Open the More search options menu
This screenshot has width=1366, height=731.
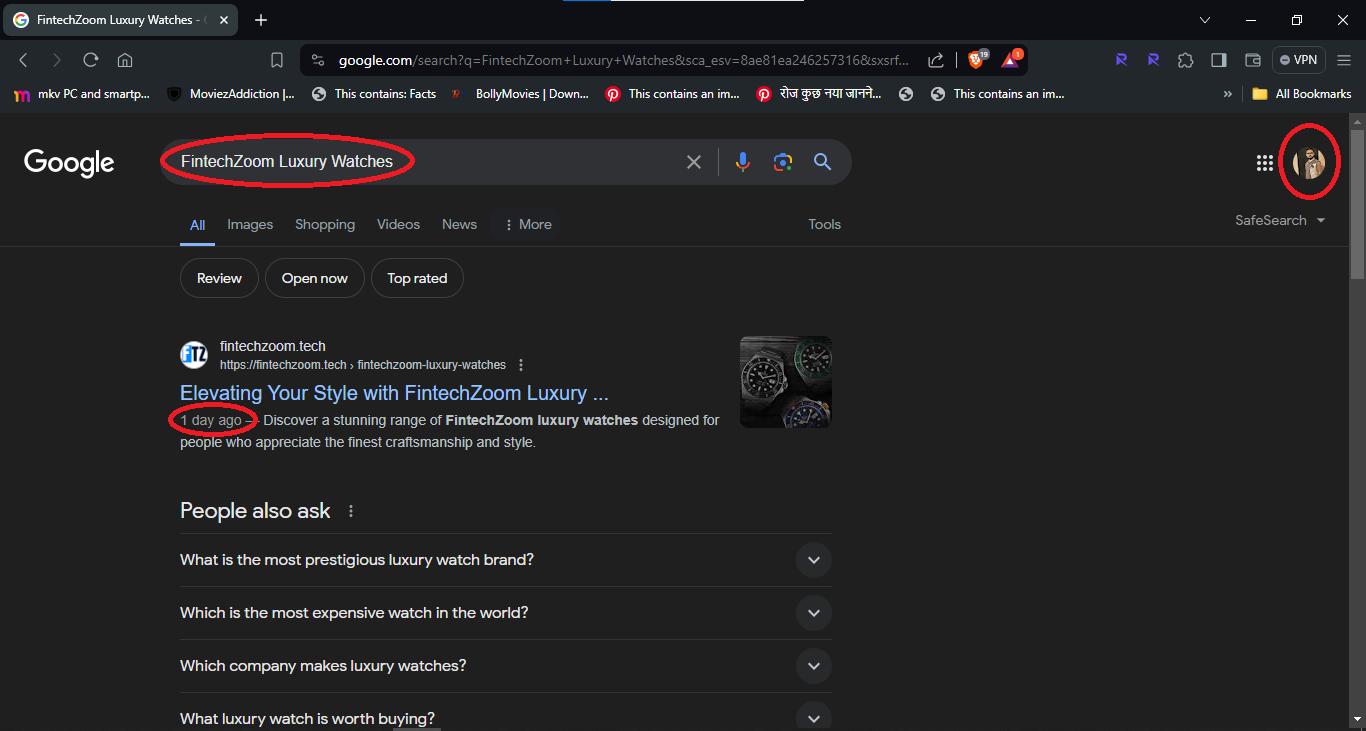point(527,224)
